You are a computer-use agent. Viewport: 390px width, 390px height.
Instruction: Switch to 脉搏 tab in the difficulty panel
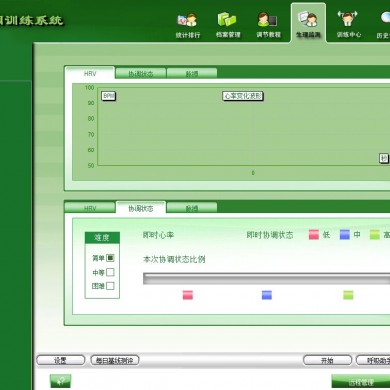click(192, 208)
